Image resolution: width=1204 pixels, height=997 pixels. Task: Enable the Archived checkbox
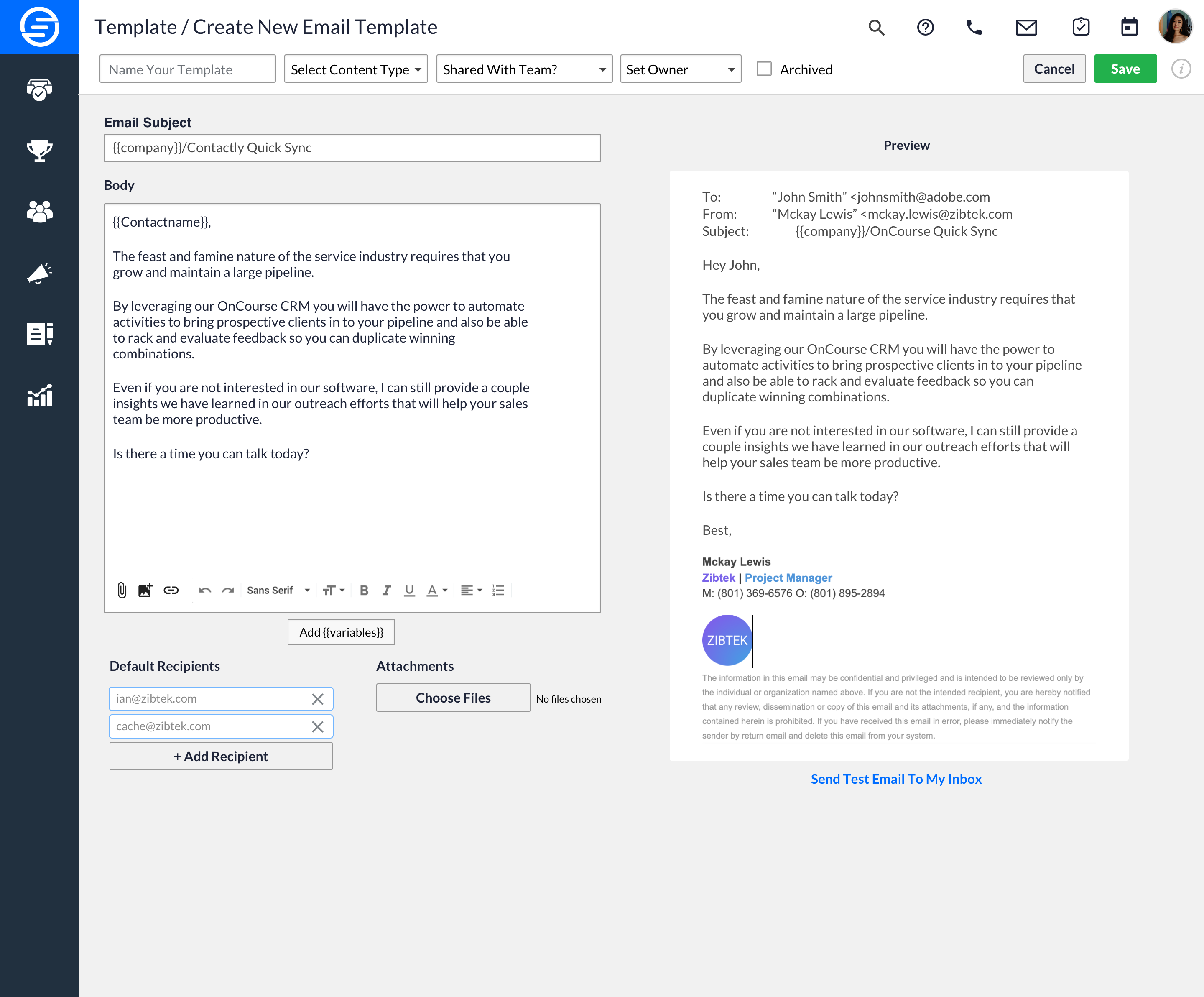click(x=764, y=69)
